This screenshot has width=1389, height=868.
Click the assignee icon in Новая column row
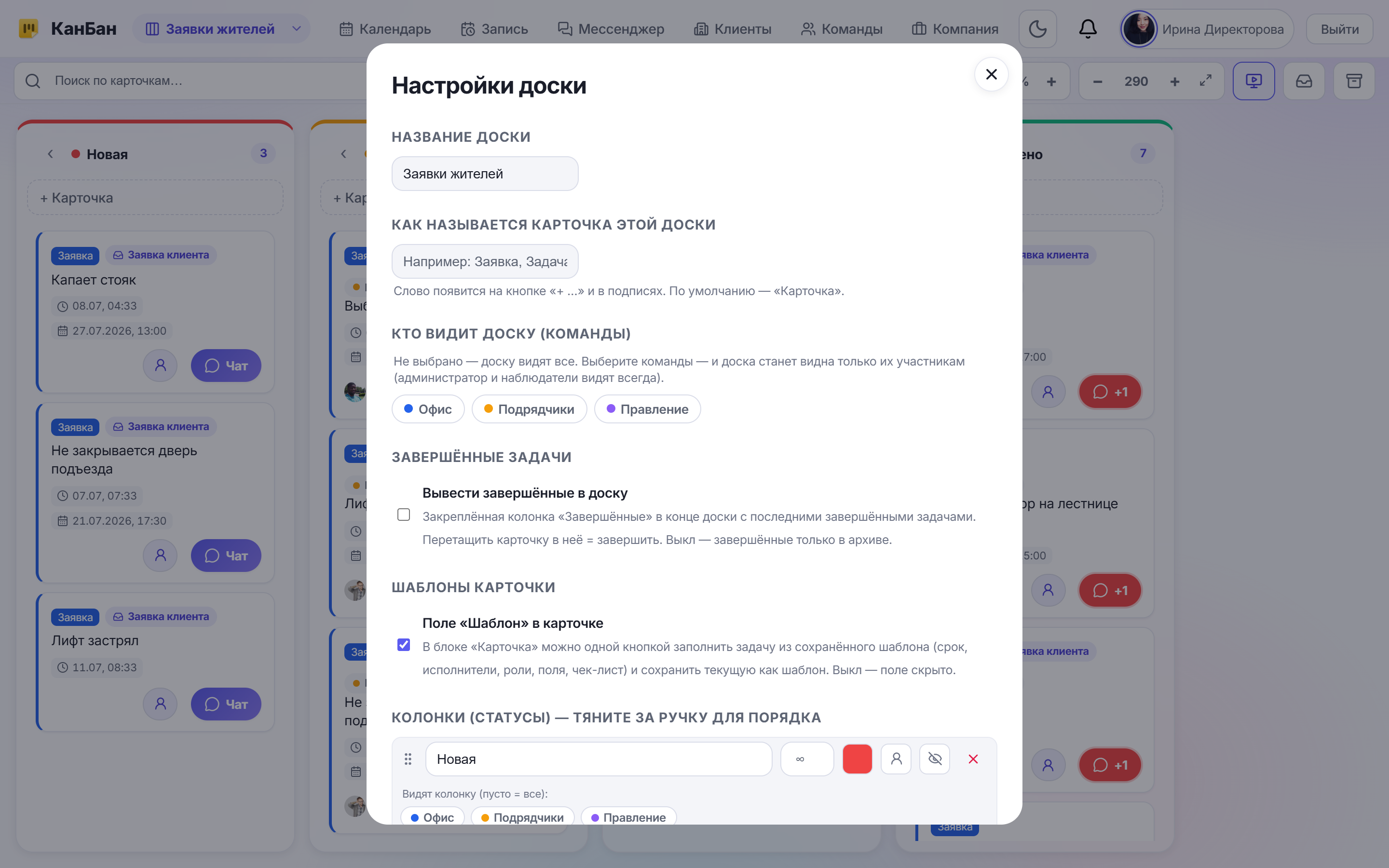tap(896, 759)
